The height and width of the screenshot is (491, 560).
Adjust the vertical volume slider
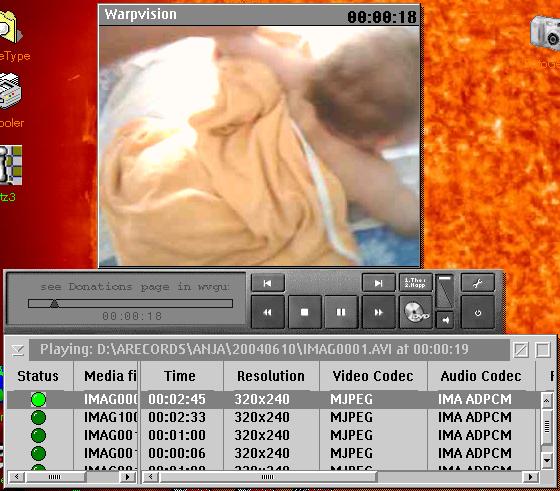pos(445,291)
